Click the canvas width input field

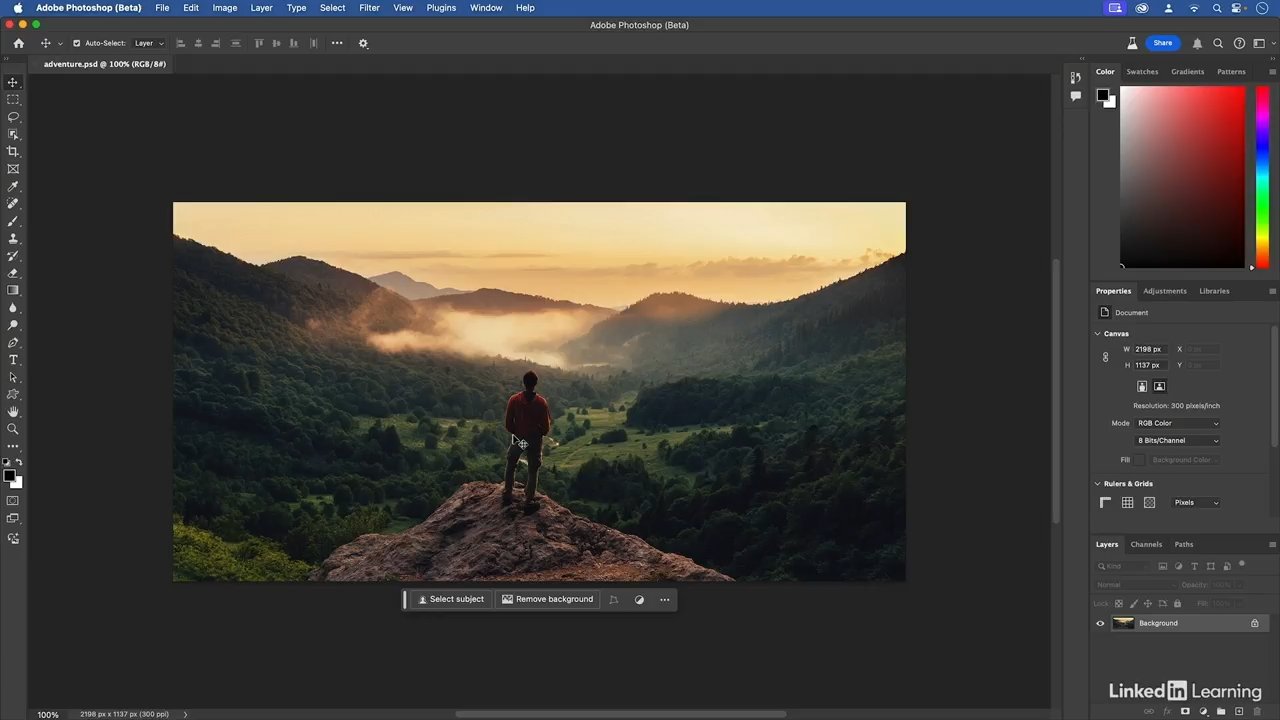click(x=1149, y=349)
